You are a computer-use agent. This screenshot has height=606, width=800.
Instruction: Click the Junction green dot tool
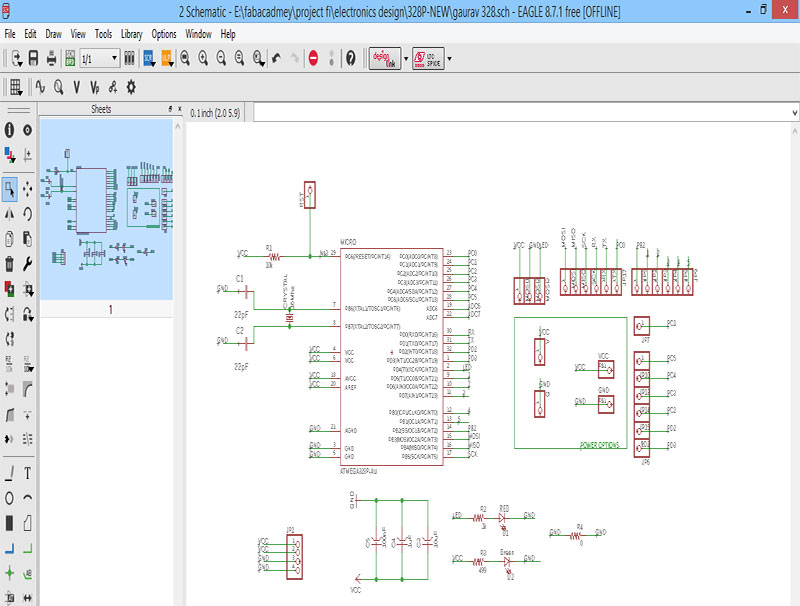click(9, 573)
